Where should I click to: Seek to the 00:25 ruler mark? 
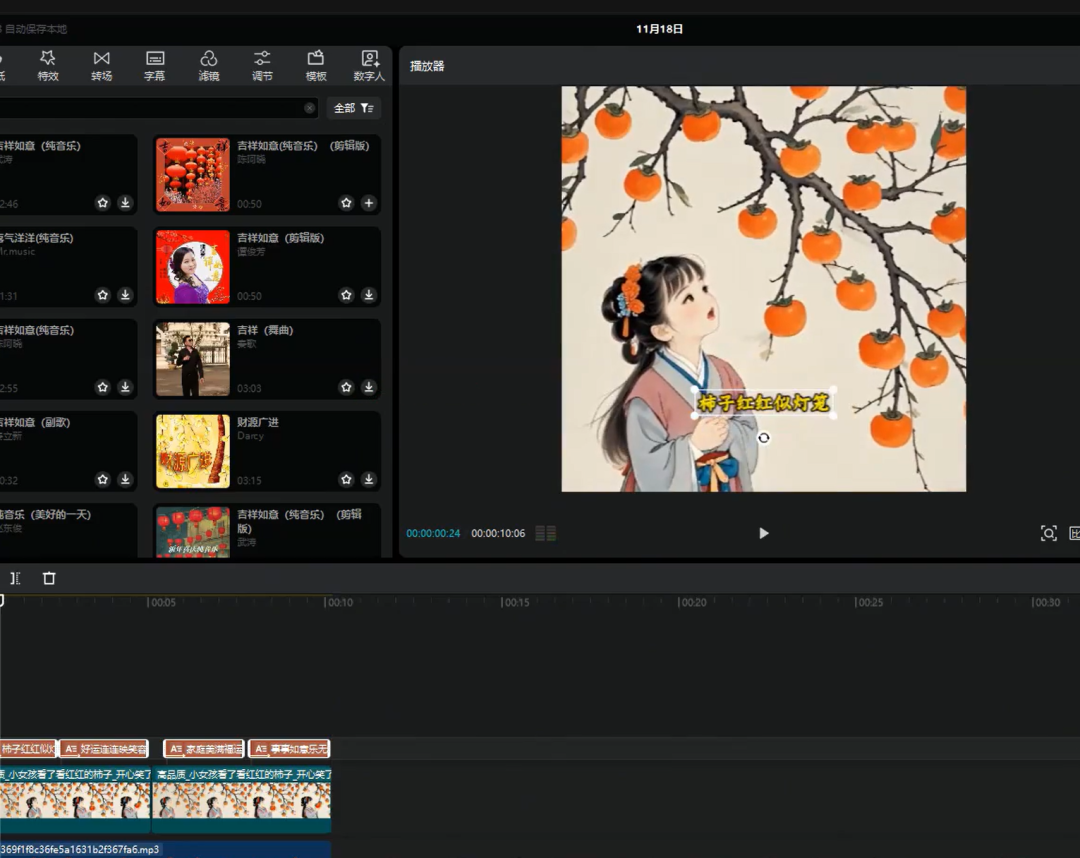pyautogui.click(x=869, y=603)
